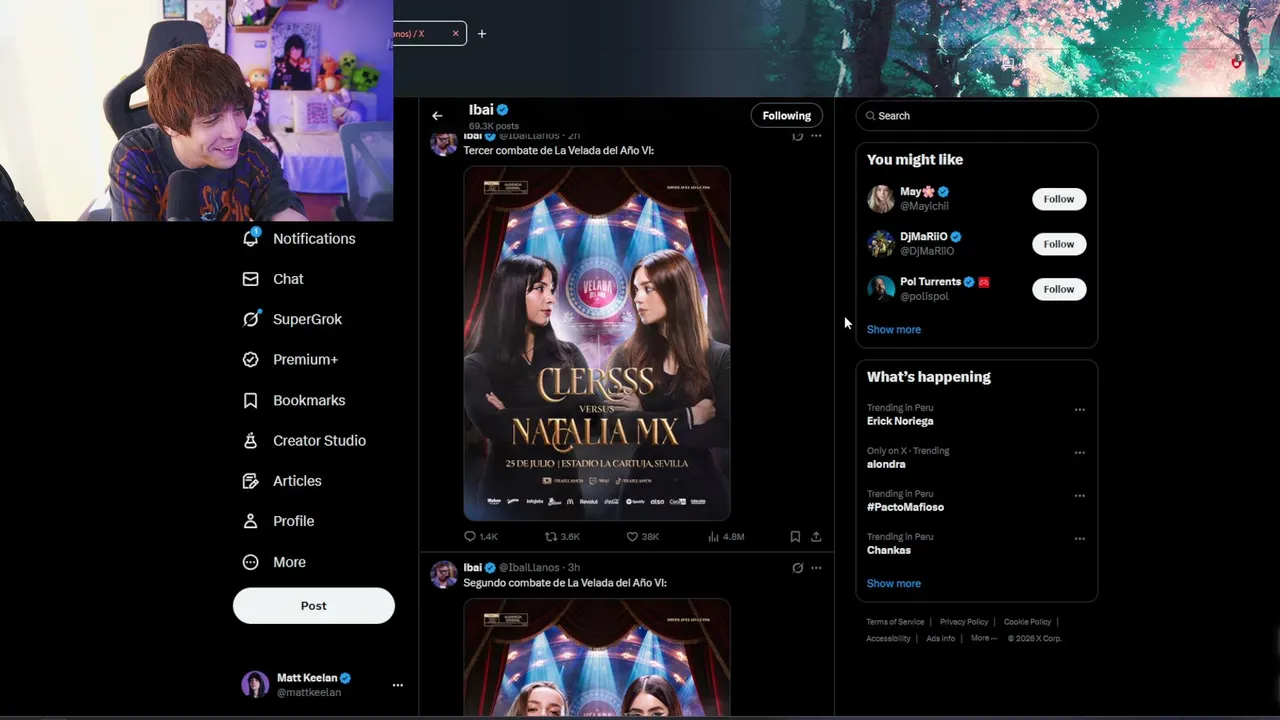
Task: Open Grok icon on Tercer combate post
Action: [797, 135]
